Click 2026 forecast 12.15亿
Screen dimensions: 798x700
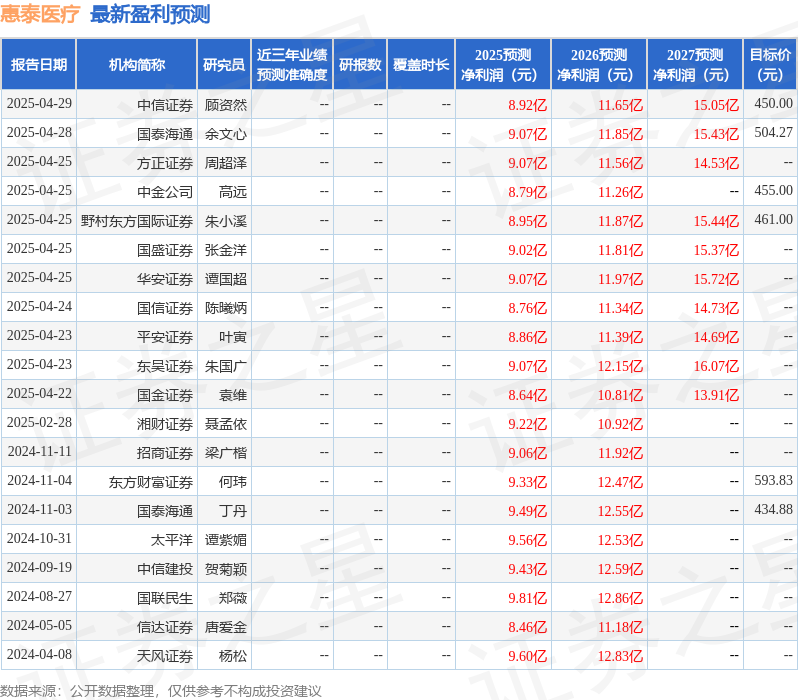pos(620,367)
